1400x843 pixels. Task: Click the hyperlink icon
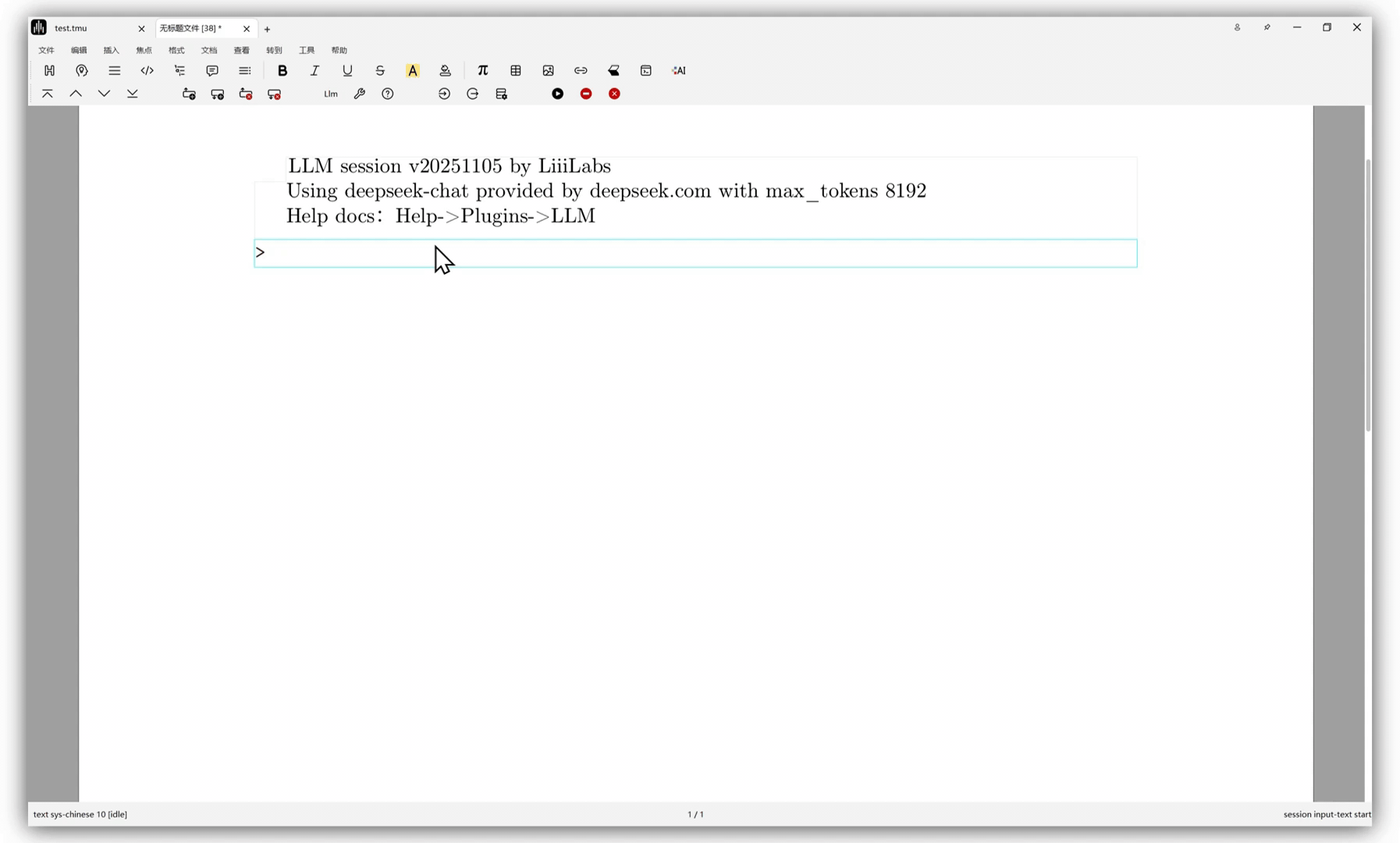click(x=581, y=70)
